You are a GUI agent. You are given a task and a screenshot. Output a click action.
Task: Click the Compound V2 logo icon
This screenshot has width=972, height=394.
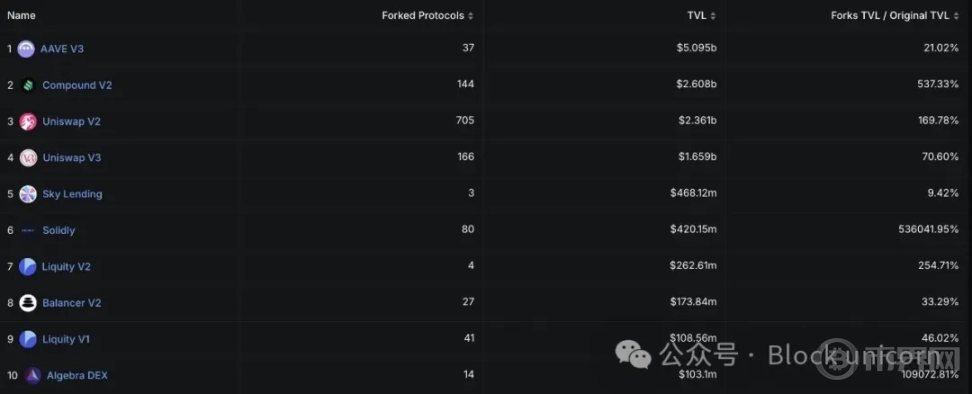(28, 85)
